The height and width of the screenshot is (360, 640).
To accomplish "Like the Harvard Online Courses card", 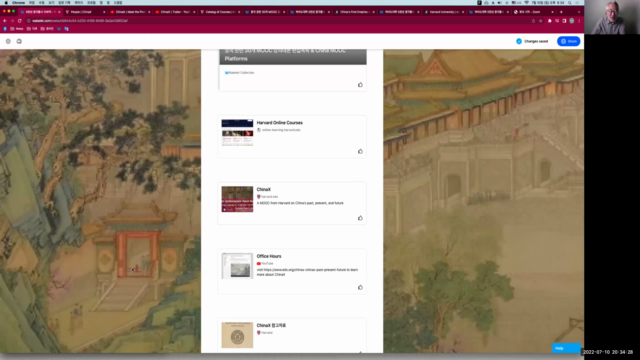I will (360, 151).
